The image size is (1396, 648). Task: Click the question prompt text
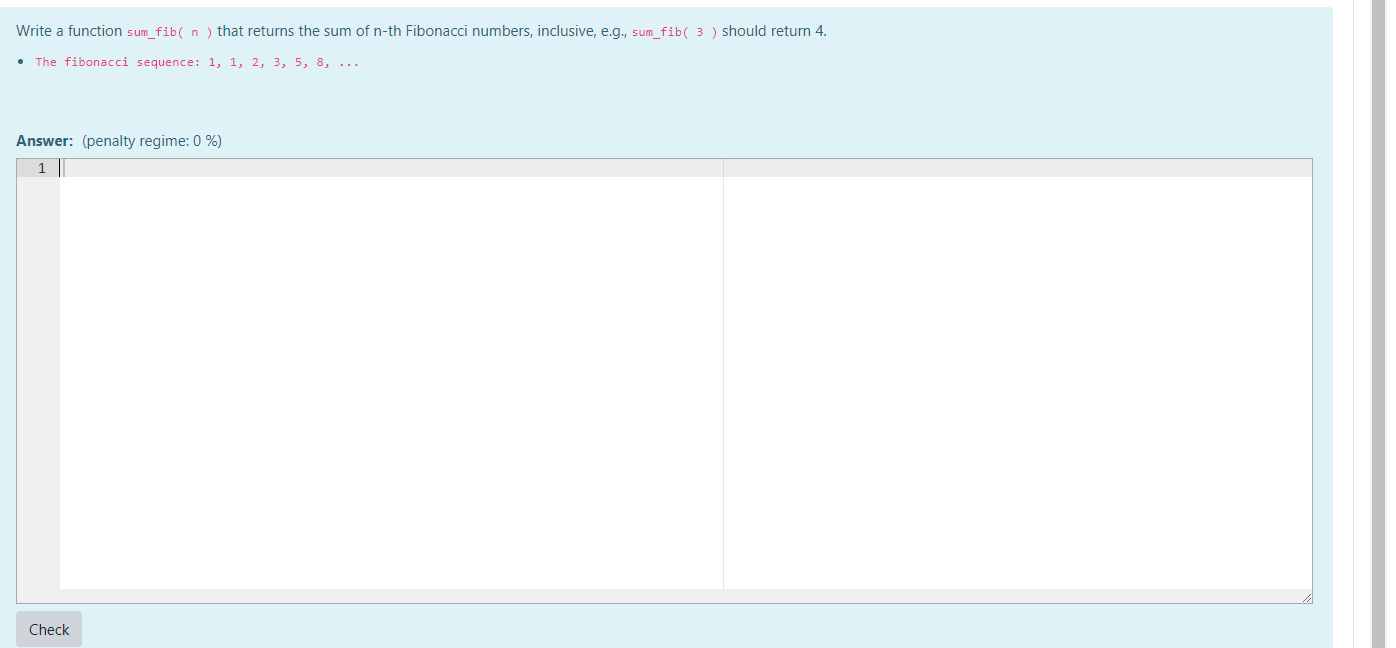tap(300, 30)
